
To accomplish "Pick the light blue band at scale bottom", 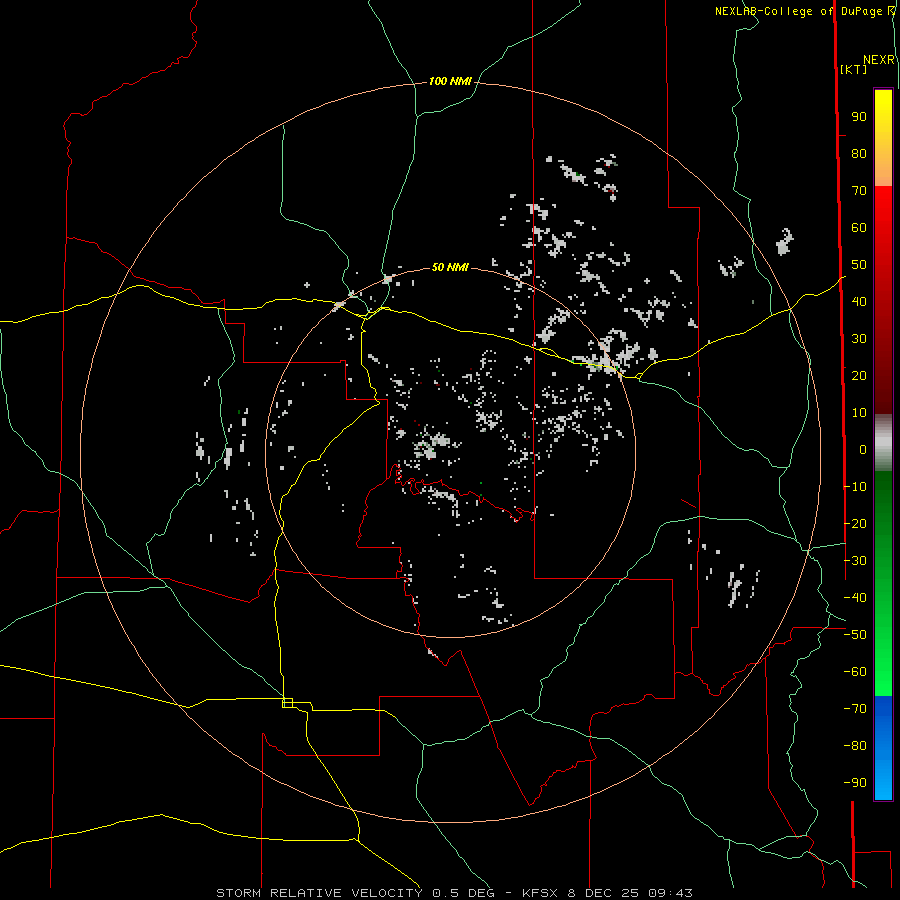I will tap(883, 778).
